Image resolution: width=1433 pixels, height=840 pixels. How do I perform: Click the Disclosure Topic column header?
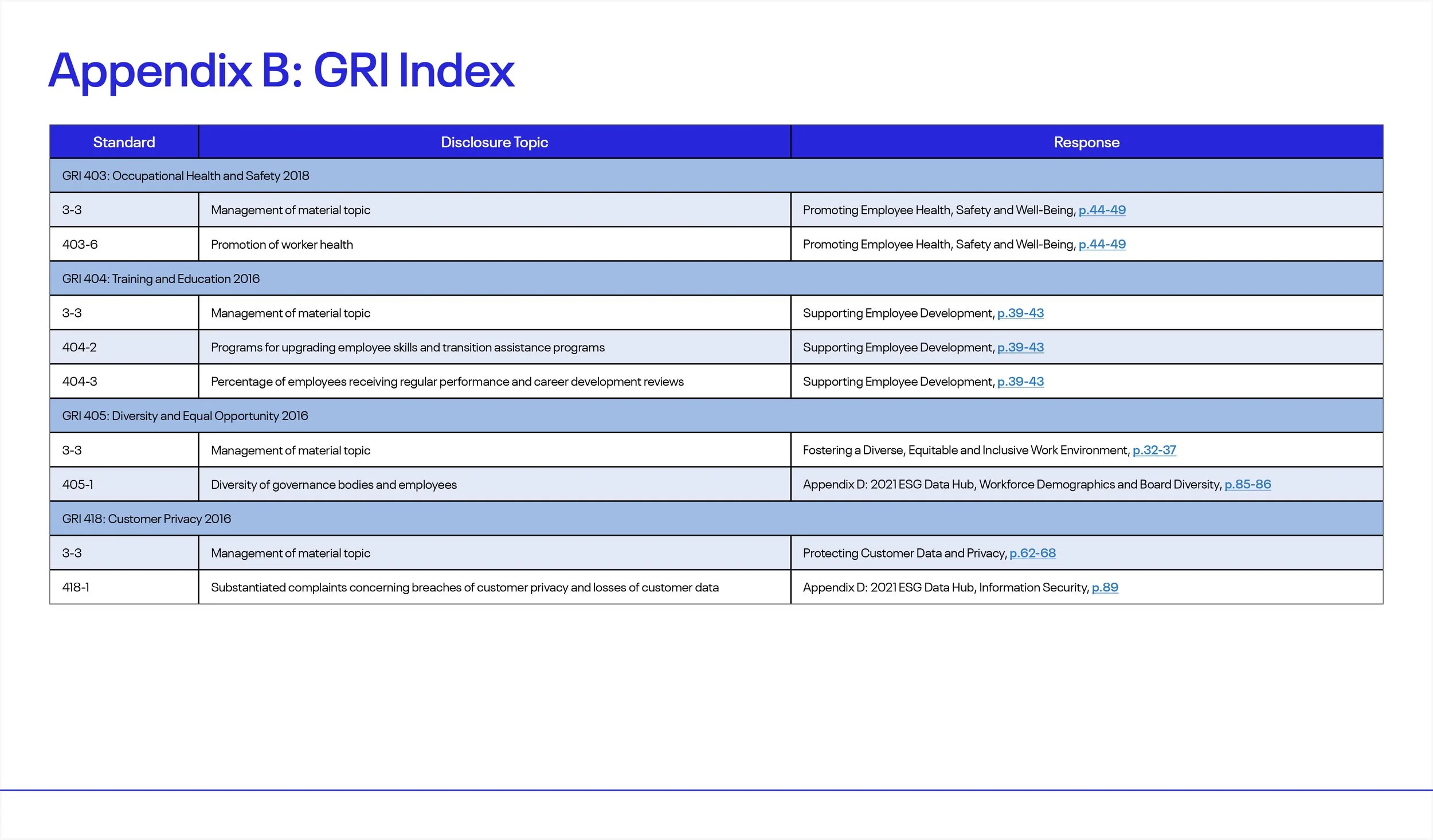[x=494, y=142]
